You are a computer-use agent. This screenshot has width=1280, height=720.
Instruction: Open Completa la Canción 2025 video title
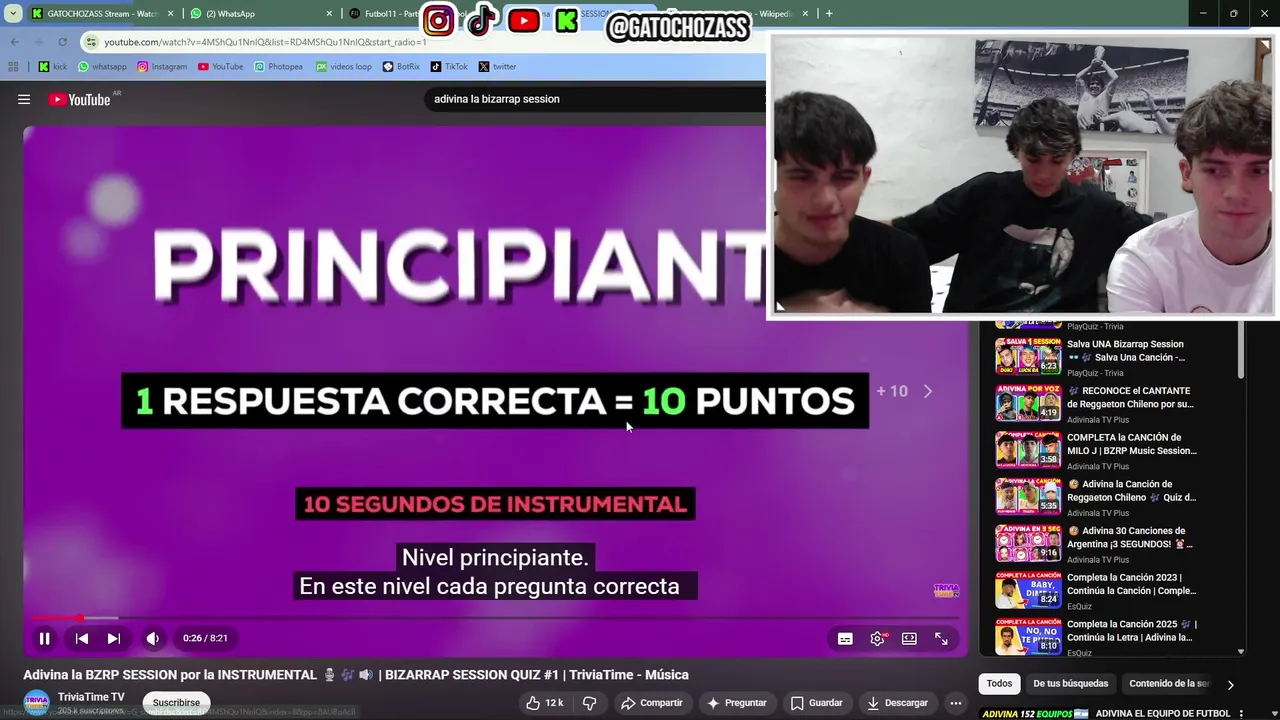tap(1131, 631)
